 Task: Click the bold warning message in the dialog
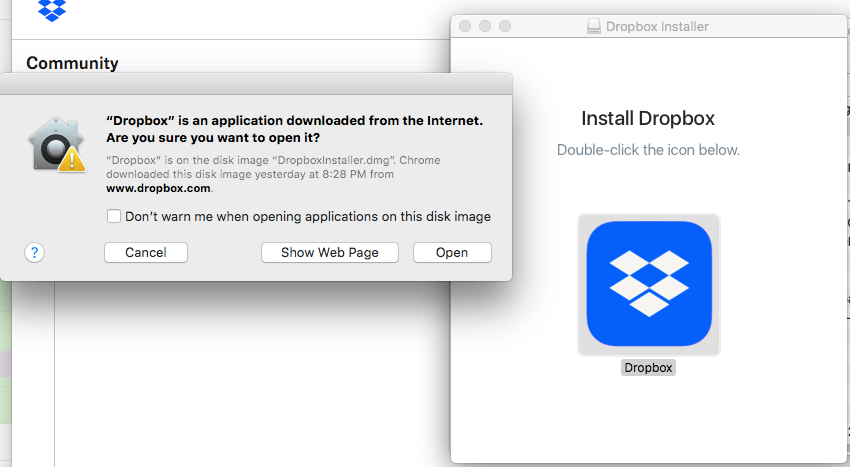click(294, 128)
